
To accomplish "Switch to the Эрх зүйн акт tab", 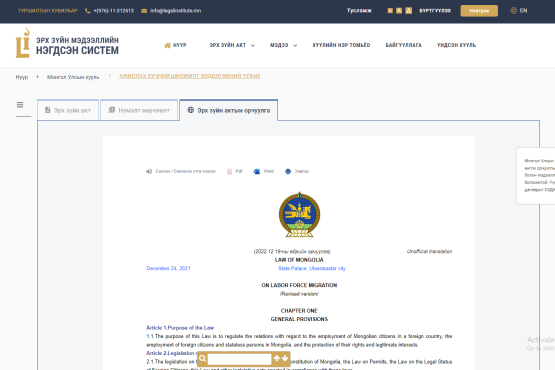I will point(68,110).
